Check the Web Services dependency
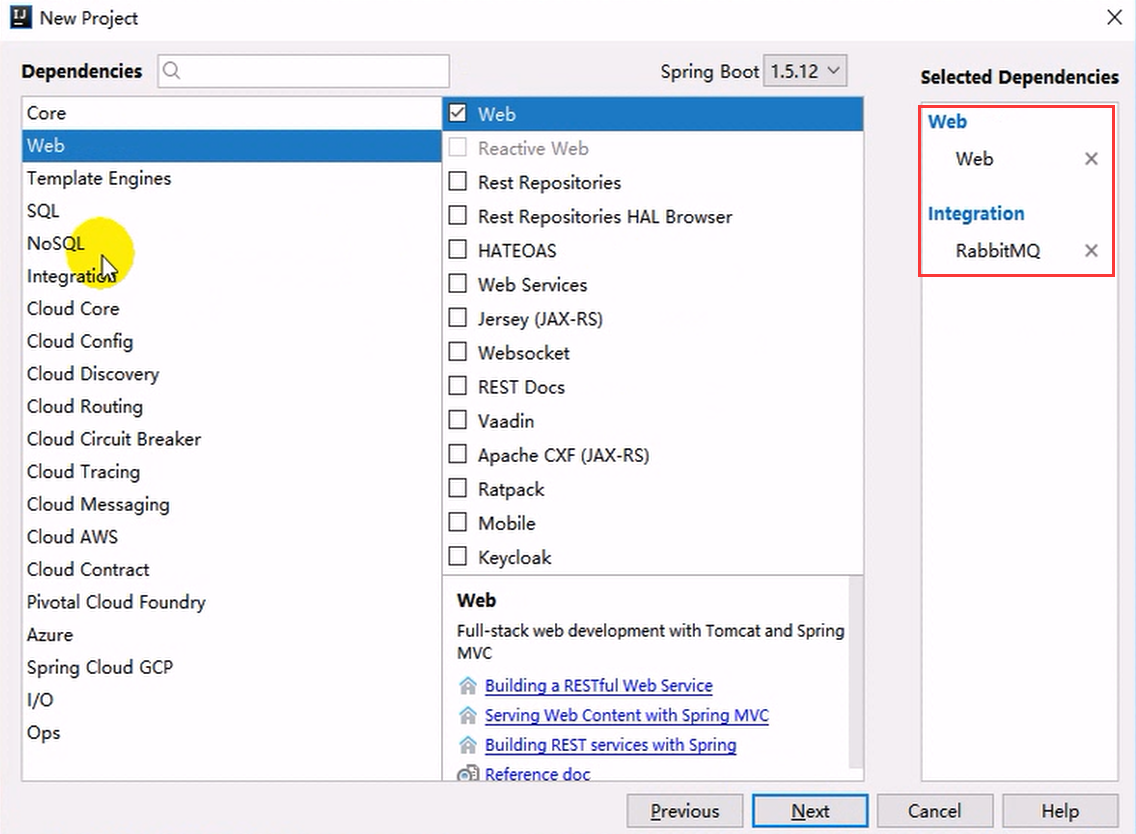 [x=458, y=283]
